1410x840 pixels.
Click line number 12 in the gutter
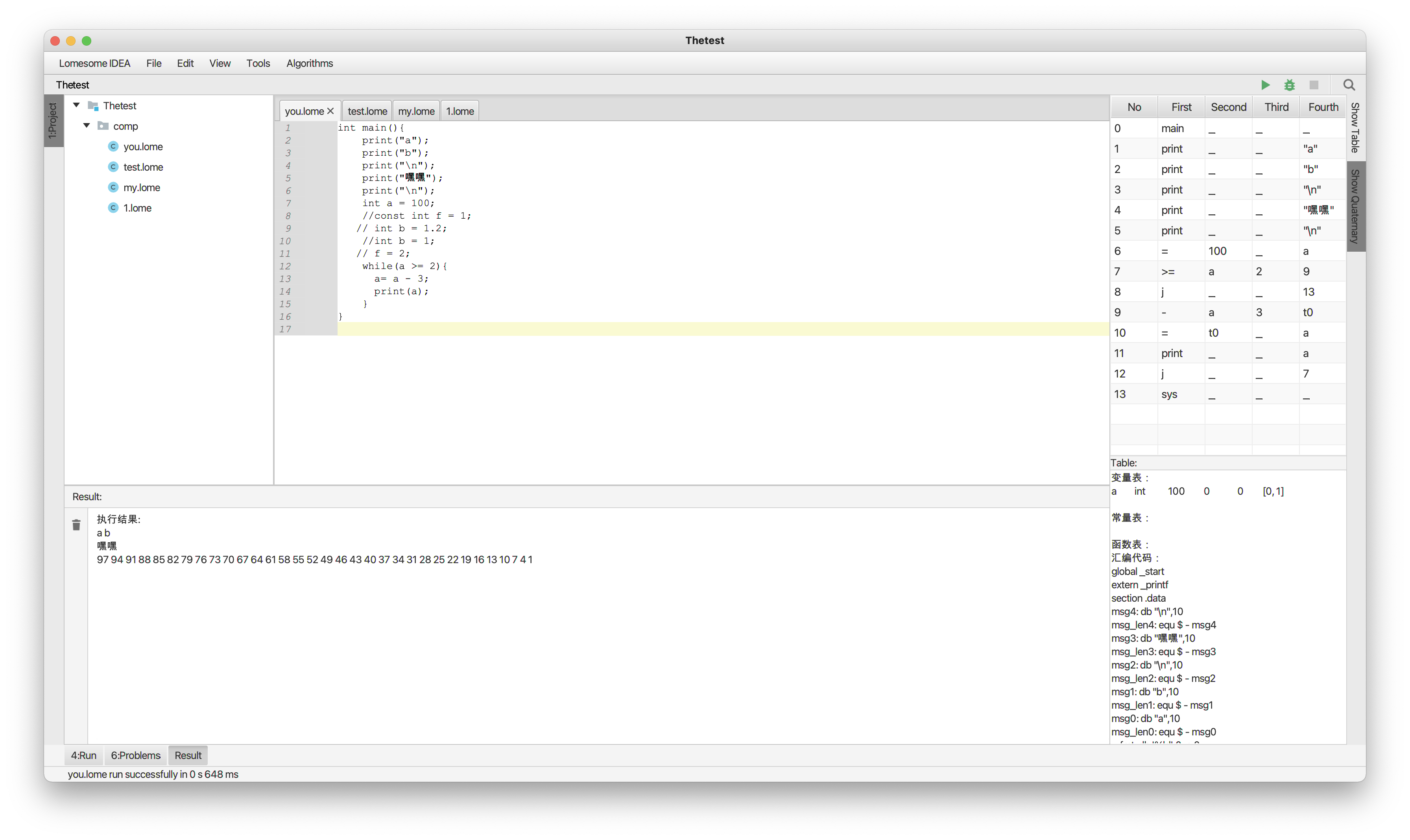(285, 266)
